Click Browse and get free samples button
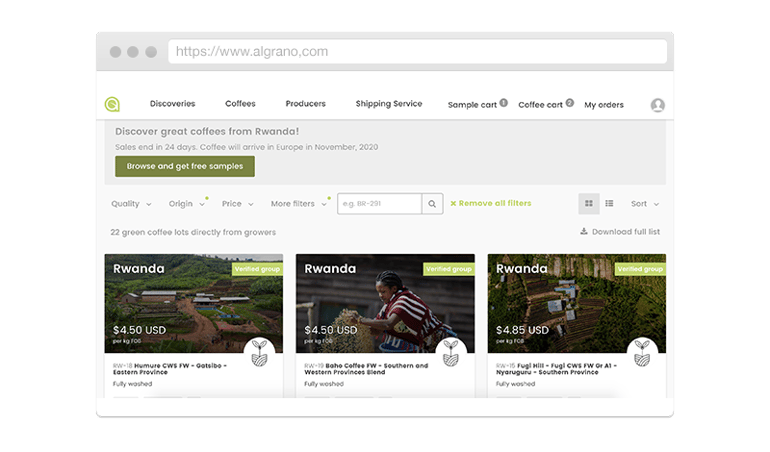Image resolution: width=770 pixels, height=452 pixels. (x=185, y=167)
